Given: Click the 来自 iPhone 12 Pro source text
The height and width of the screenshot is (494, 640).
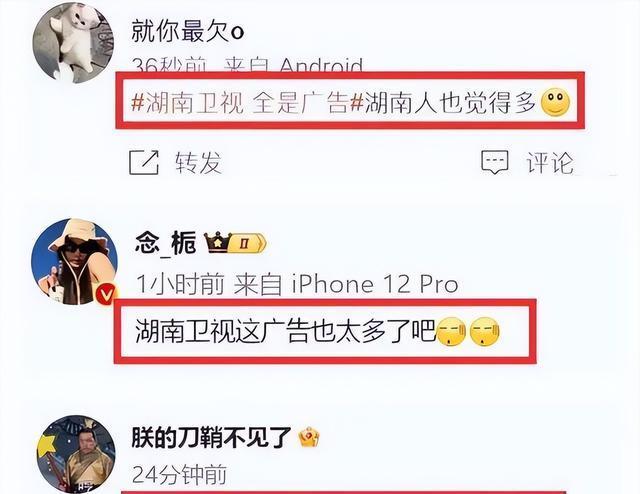Looking at the screenshot, I should pyautogui.click(x=346, y=284).
